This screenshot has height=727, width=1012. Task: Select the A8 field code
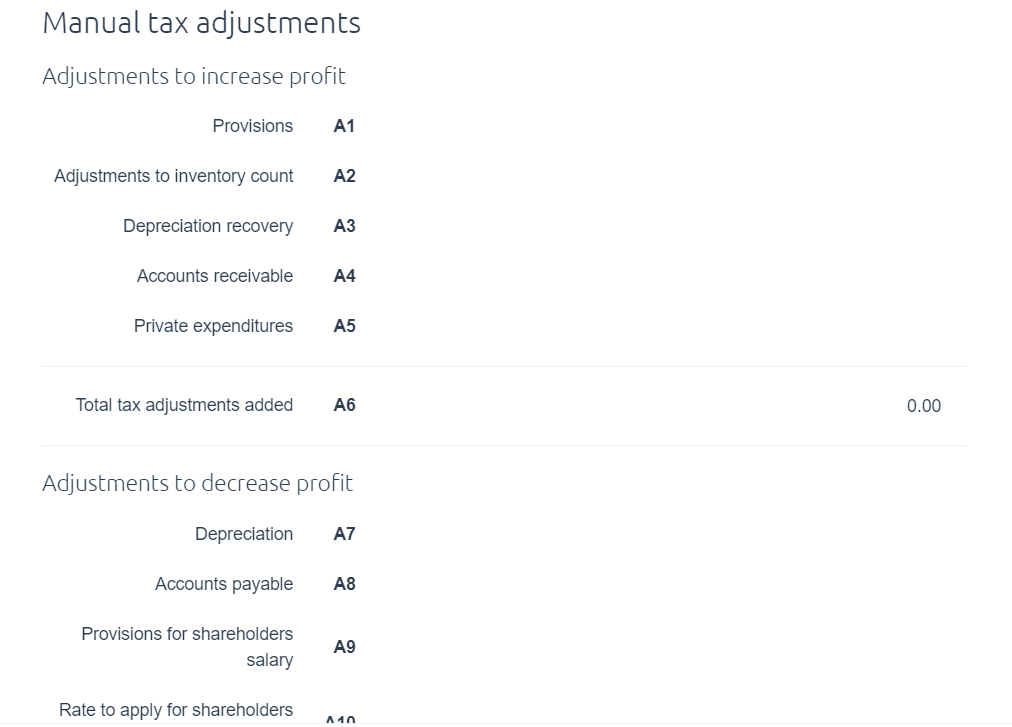[344, 584]
